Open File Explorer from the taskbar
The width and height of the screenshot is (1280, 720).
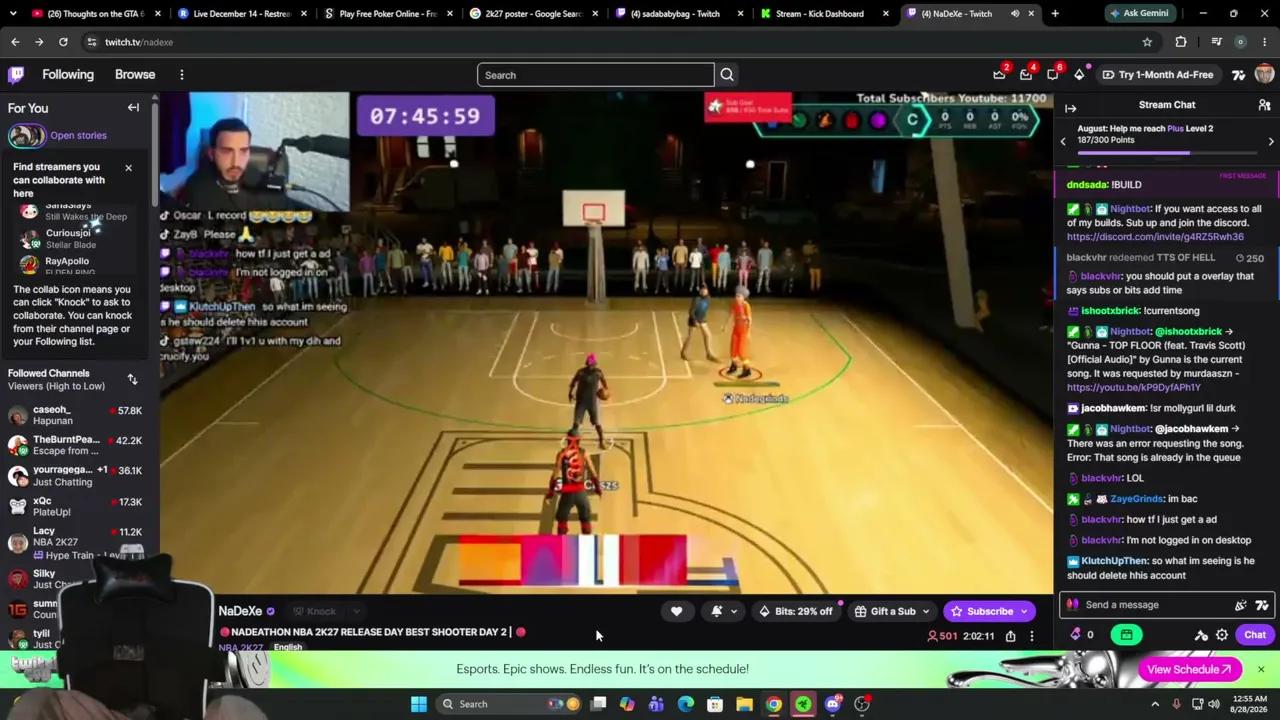744,704
